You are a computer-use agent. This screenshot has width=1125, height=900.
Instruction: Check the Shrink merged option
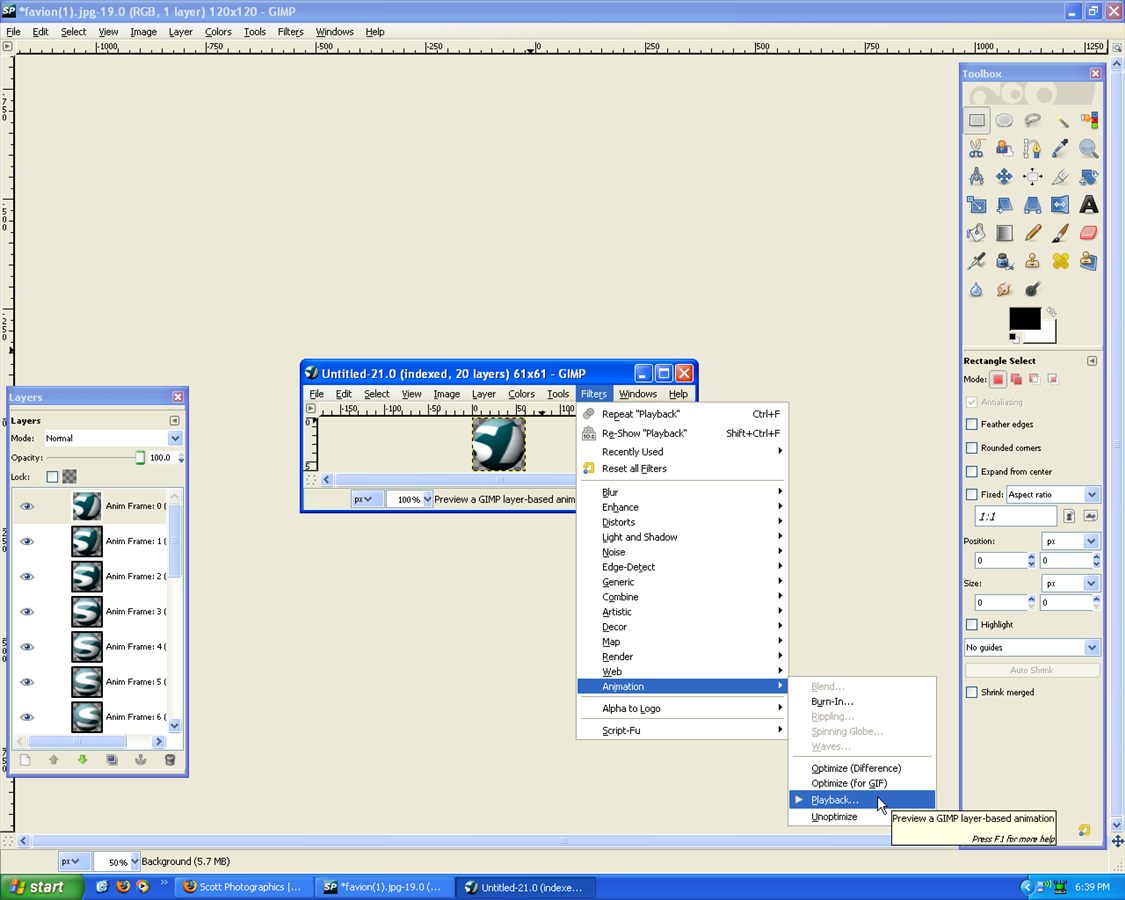(971, 692)
